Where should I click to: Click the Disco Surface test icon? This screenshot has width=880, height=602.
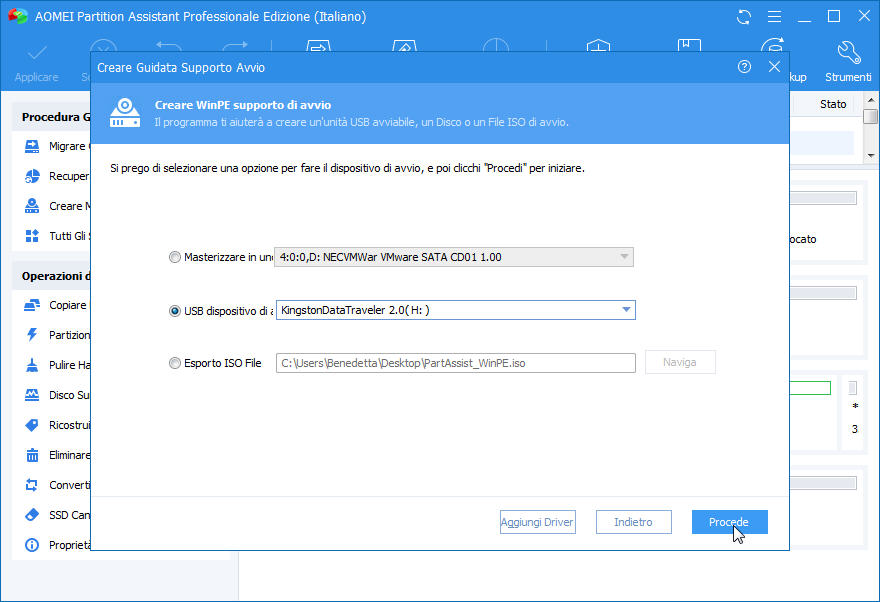coord(32,395)
